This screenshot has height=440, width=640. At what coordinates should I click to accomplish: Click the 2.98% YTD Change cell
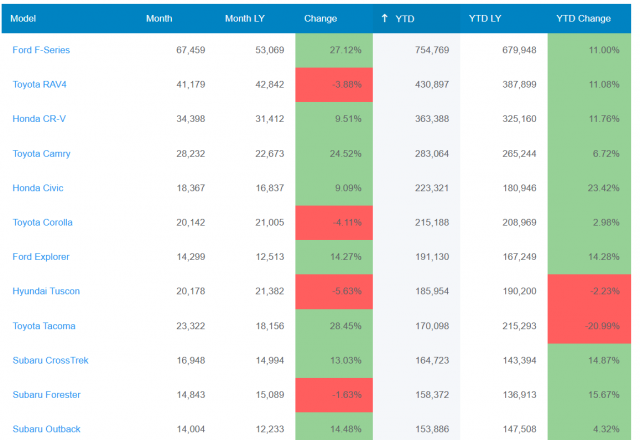click(589, 222)
